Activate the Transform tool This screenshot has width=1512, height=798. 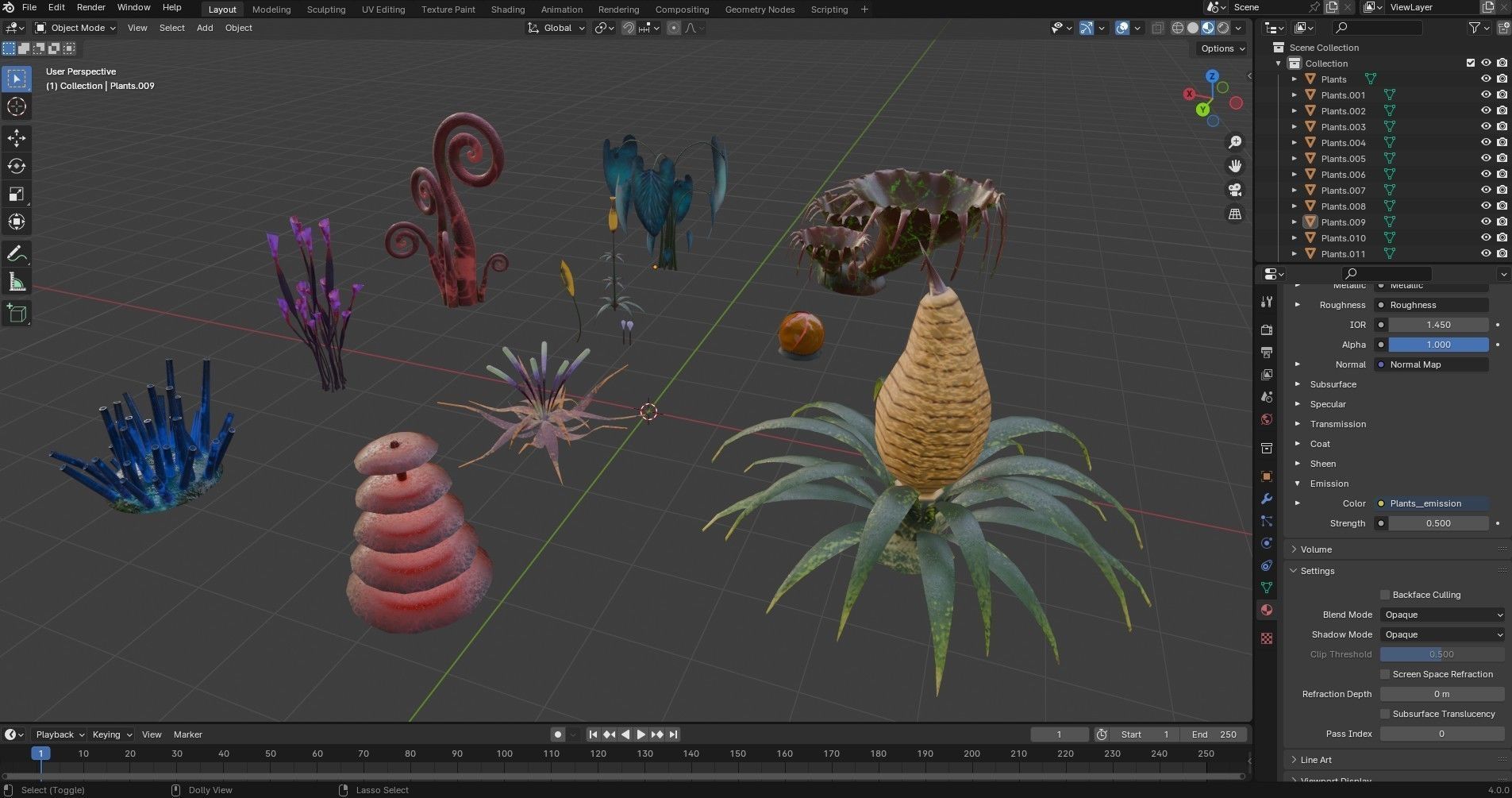[x=17, y=222]
